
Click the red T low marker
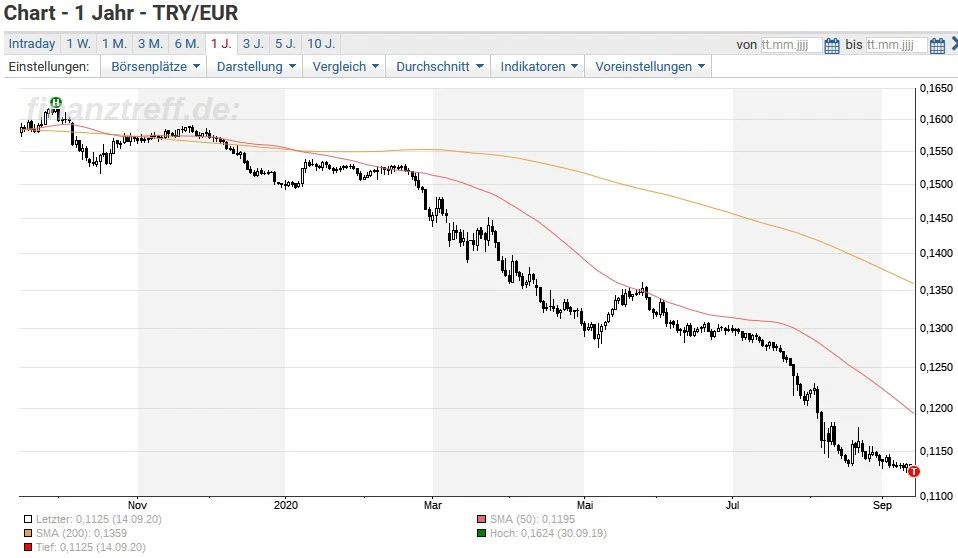point(913,471)
